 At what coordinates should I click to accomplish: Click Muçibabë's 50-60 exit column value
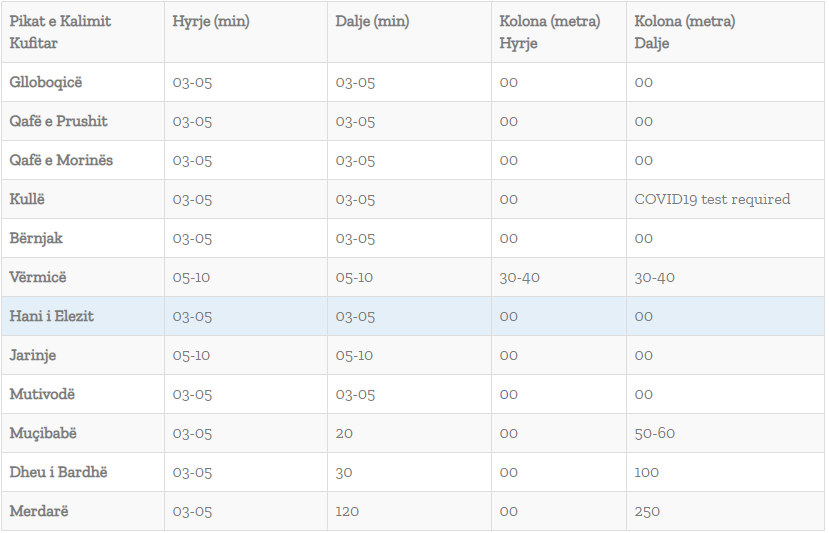pos(654,433)
